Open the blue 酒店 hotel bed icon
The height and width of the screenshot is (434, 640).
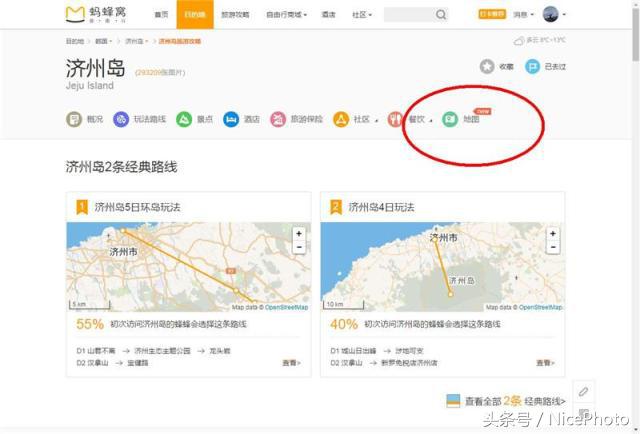point(231,119)
